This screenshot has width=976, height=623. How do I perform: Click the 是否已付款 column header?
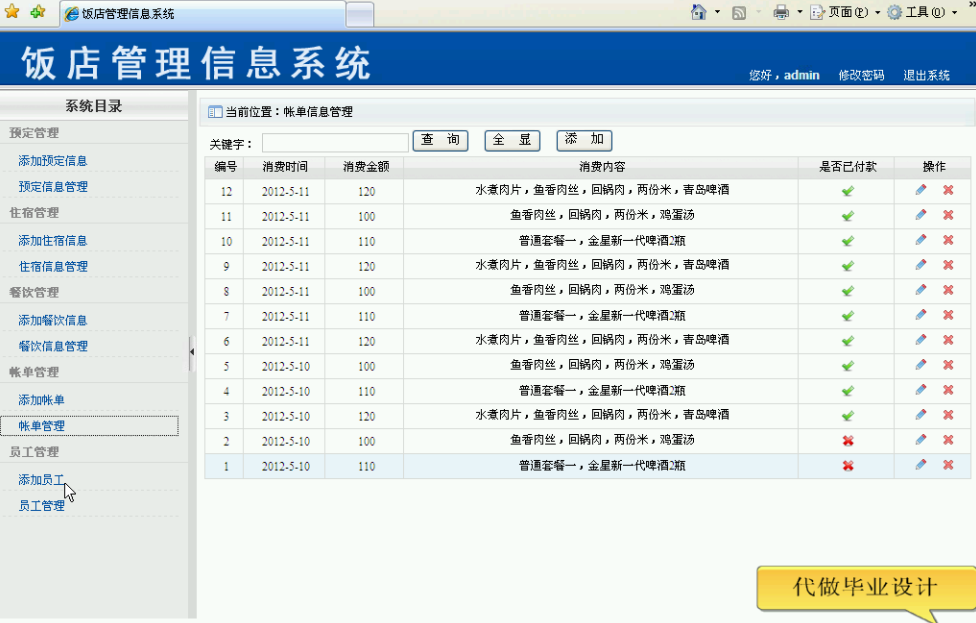[848, 167]
